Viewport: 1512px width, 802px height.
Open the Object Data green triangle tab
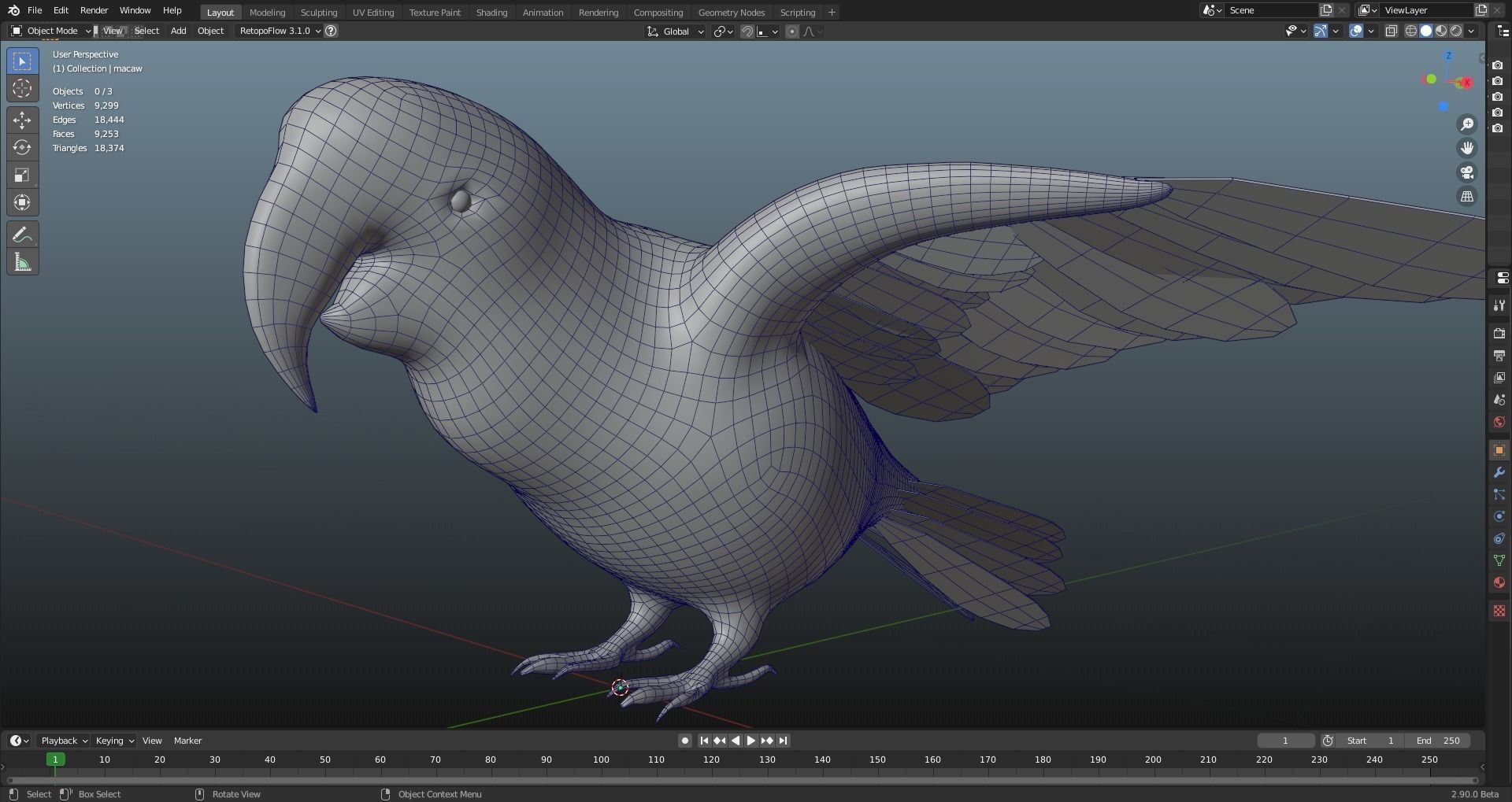[x=1499, y=560]
